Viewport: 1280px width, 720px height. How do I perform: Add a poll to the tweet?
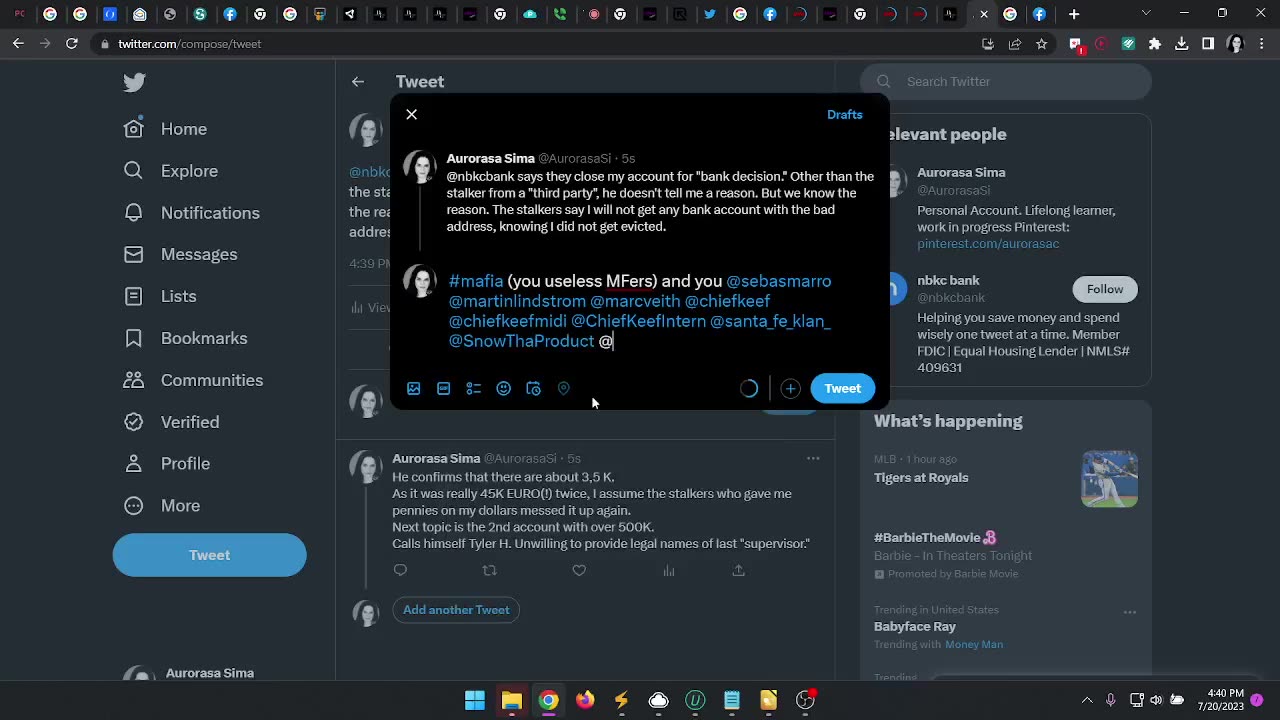[474, 389]
